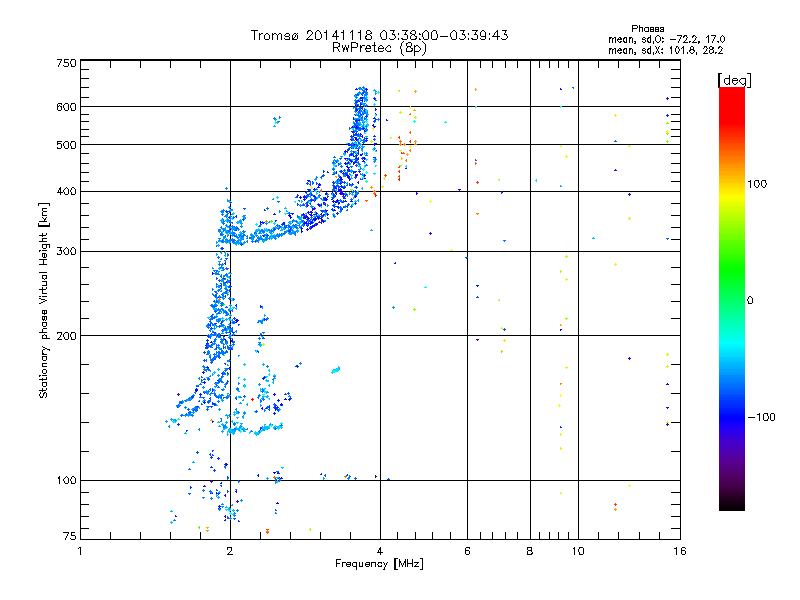The image size is (800, 600).
Task: Click the y-axis tick label '75'
Action: pyautogui.click(x=70, y=536)
